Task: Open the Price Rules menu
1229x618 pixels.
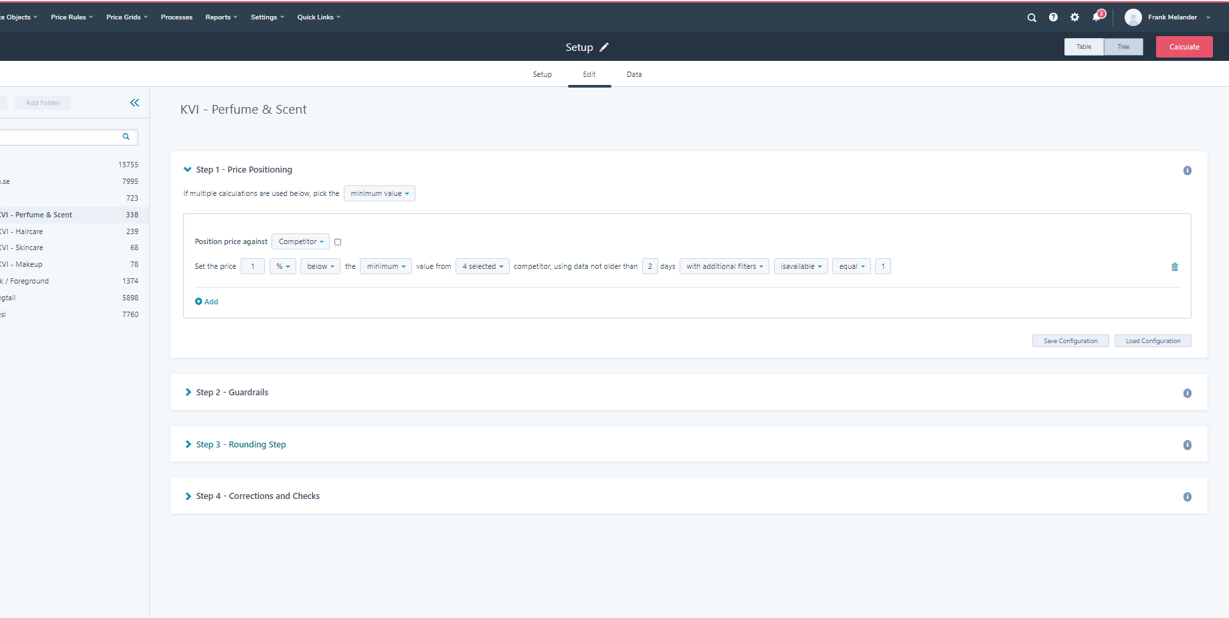Action: [x=71, y=17]
